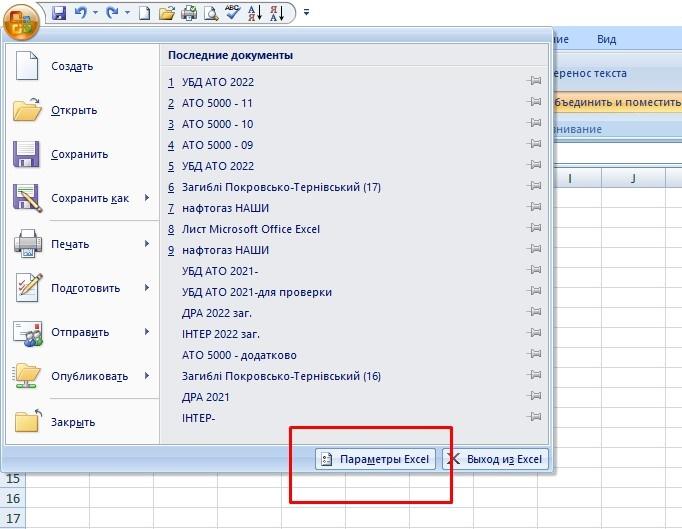
Task: Pin the 'нафтогаз НАШИ' item number 7
Action: click(535, 208)
